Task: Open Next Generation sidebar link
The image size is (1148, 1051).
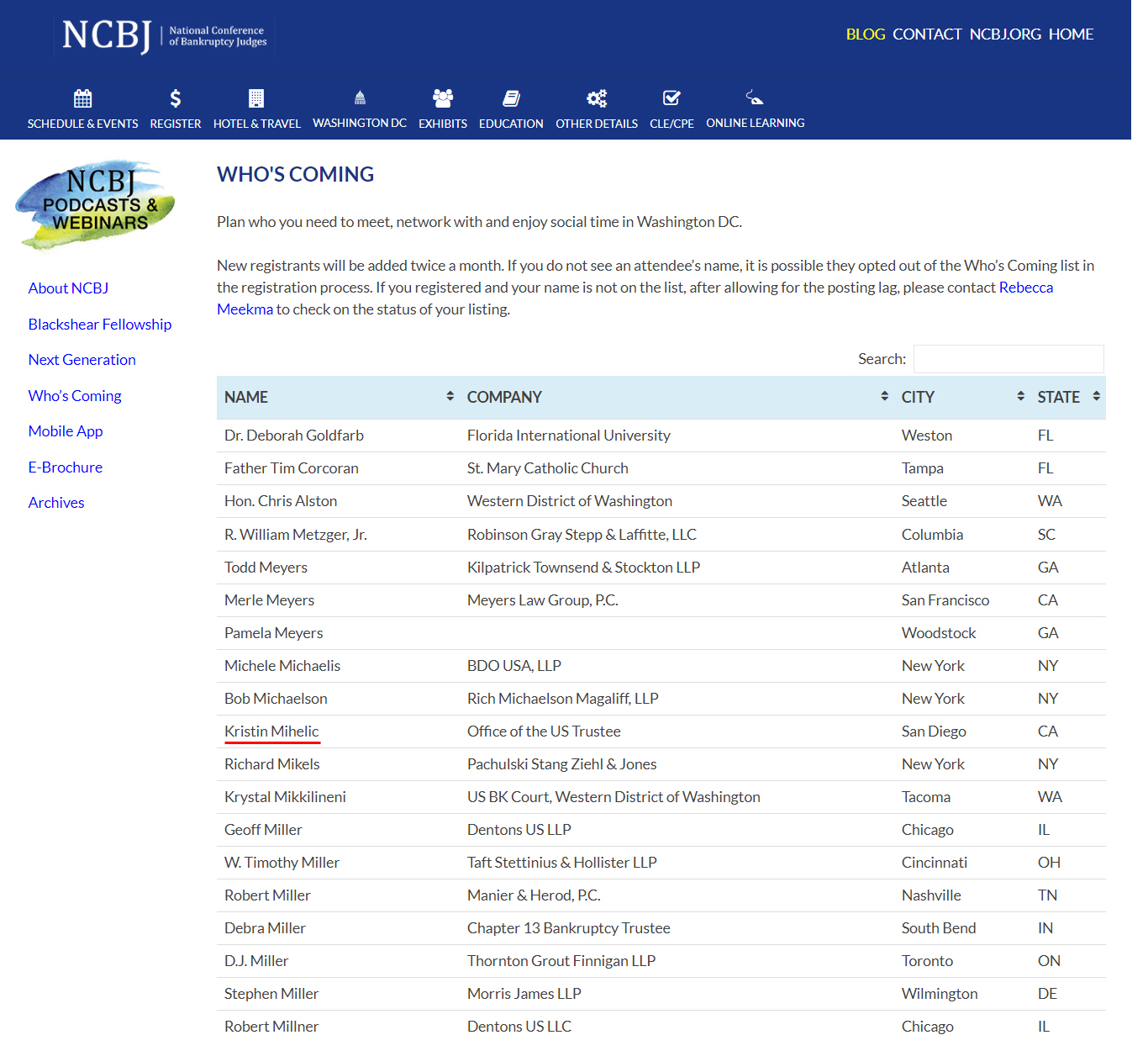Action: click(x=82, y=360)
